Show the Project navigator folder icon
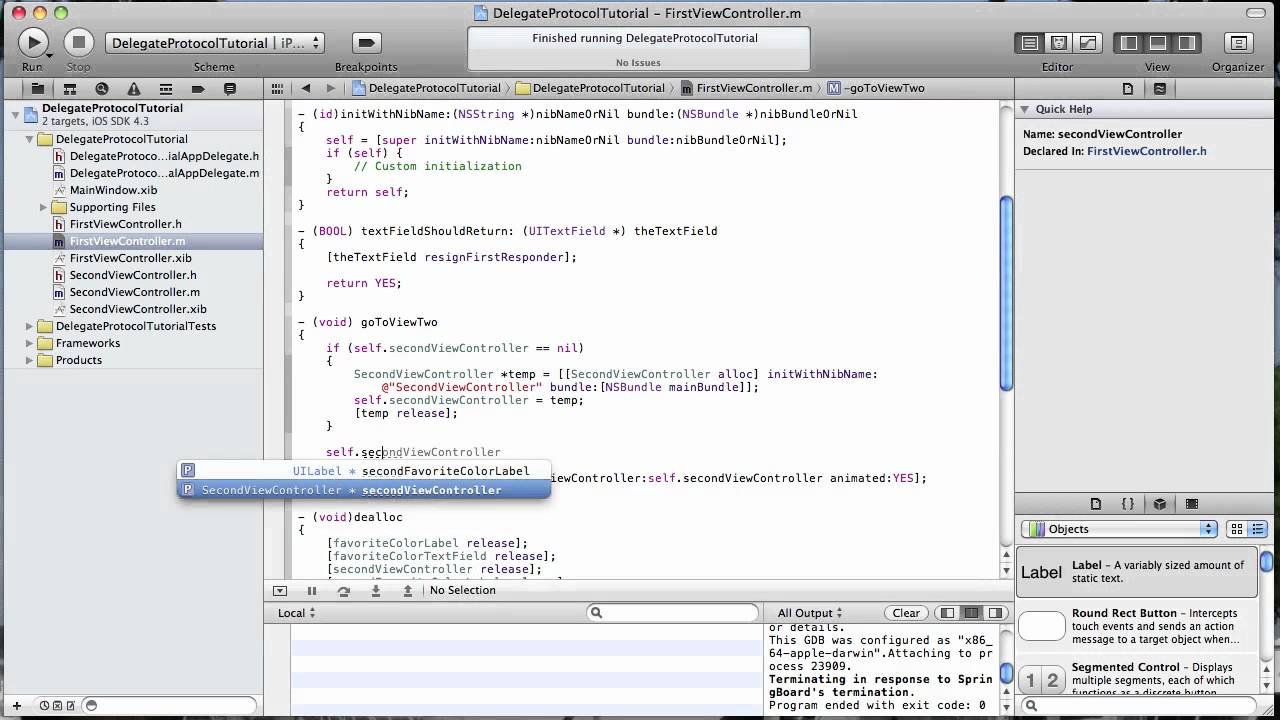The image size is (1280, 720). (38, 88)
